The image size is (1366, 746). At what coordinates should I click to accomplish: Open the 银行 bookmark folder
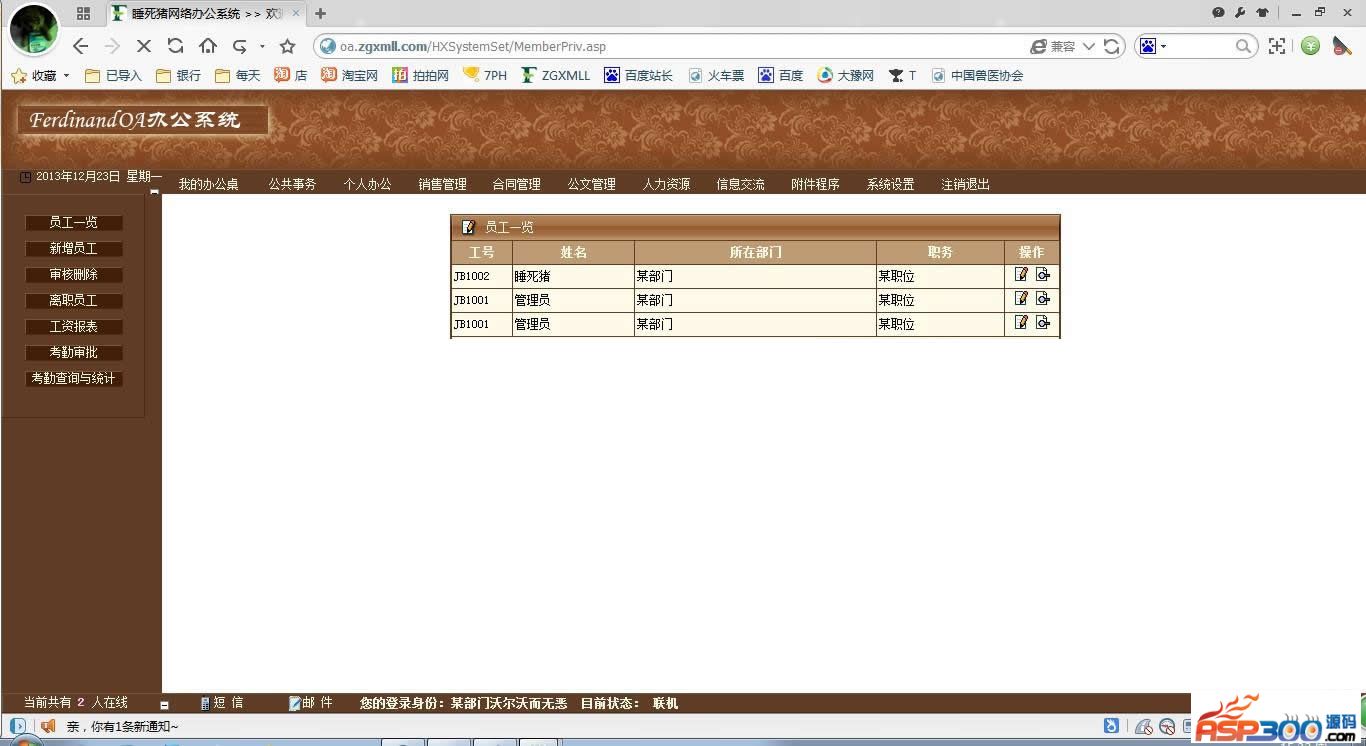pyautogui.click(x=178, y=75)
